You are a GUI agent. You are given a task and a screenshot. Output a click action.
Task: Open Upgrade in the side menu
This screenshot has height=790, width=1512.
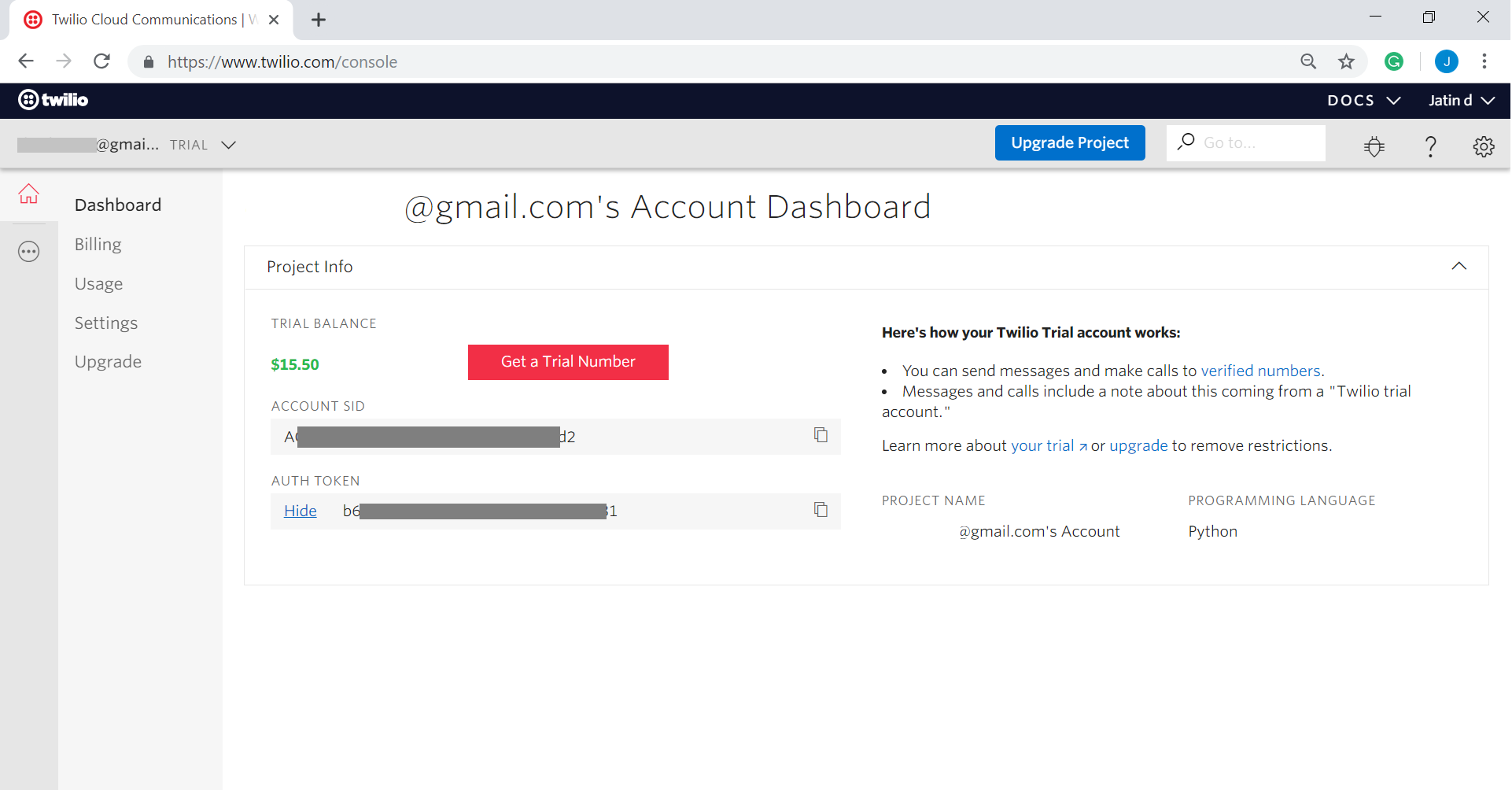(109, 362)
